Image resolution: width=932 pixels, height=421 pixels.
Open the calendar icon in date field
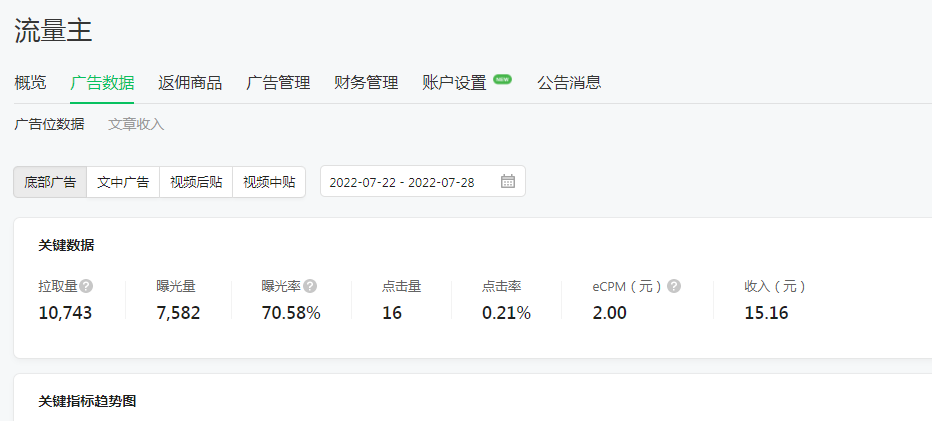pos(508,181)
